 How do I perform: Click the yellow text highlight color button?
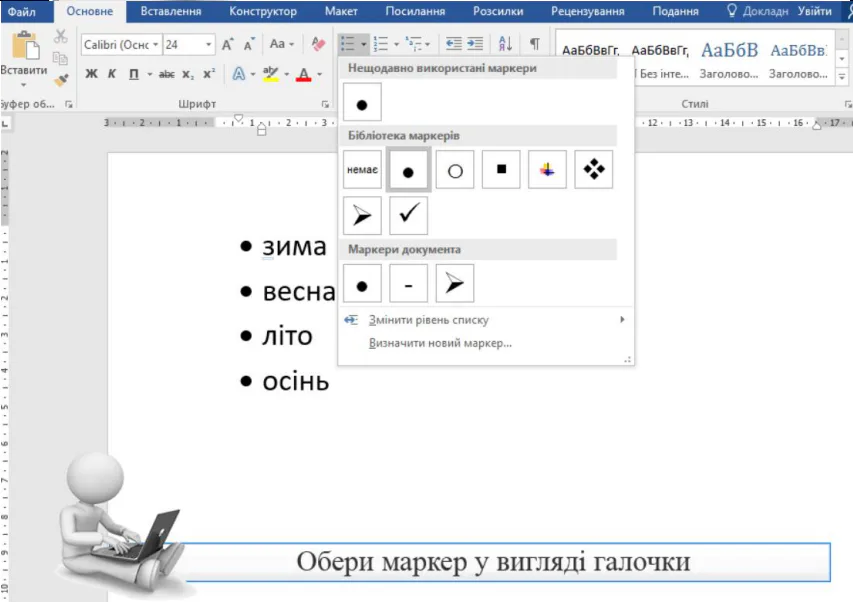pos(270,74)
